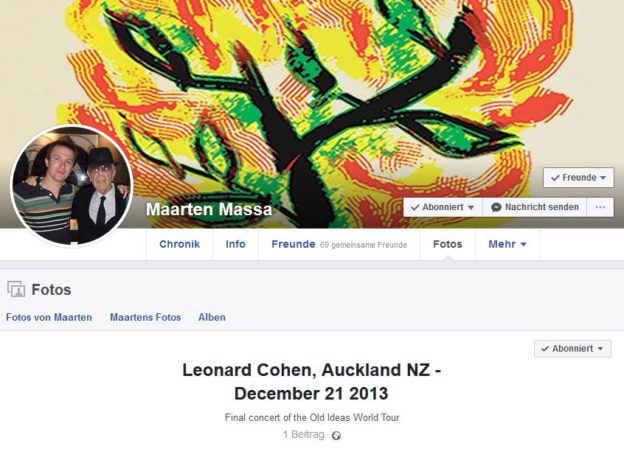Click the Messenger icon in Nachricht senden
Screen dimensions: 624x460
pos(496,207)
